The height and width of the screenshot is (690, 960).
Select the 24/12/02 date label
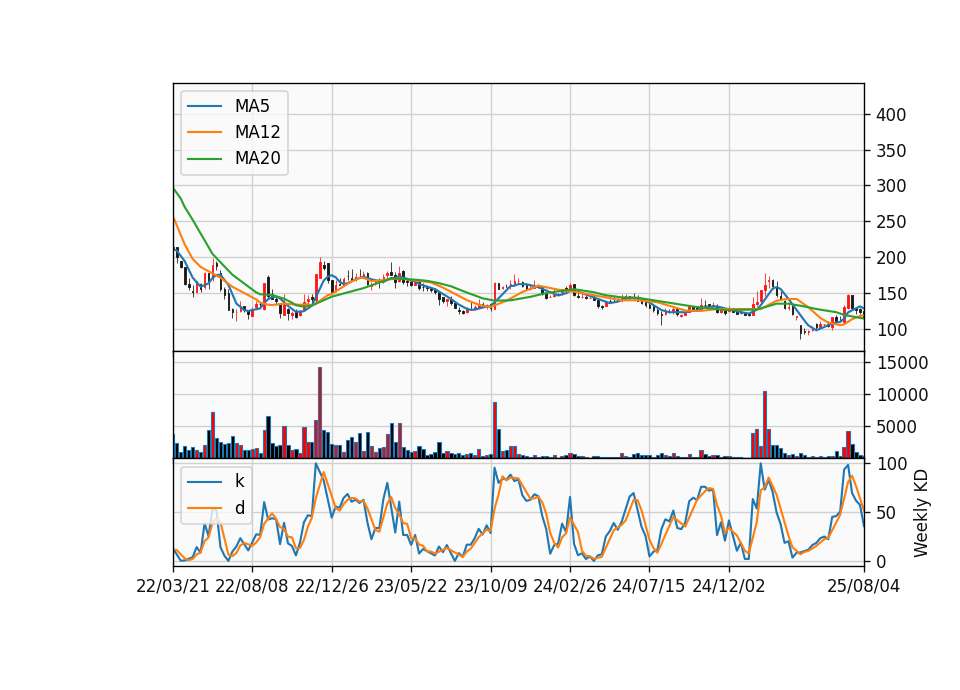point(729,586)
